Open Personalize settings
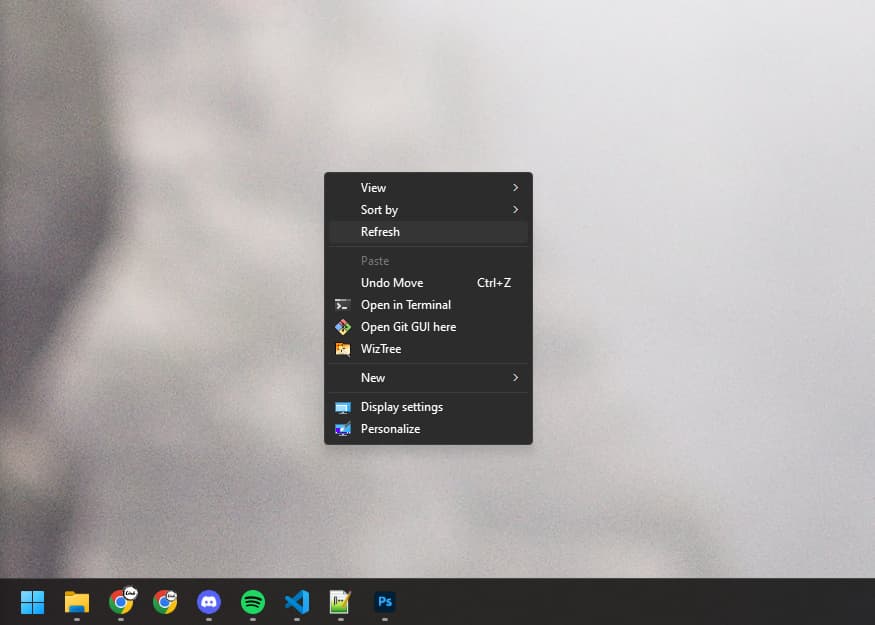This screenshot has height=625, width=875. (390, 428)
